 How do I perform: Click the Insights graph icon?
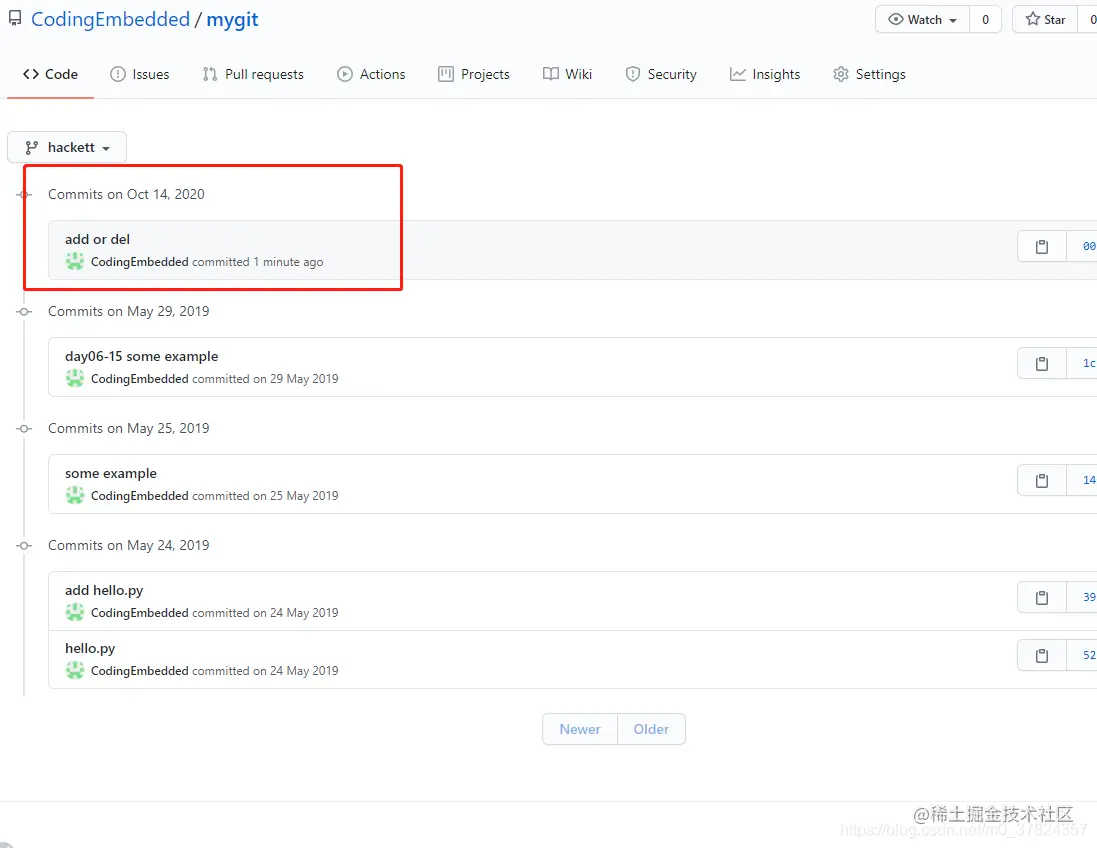coord(737,74)
